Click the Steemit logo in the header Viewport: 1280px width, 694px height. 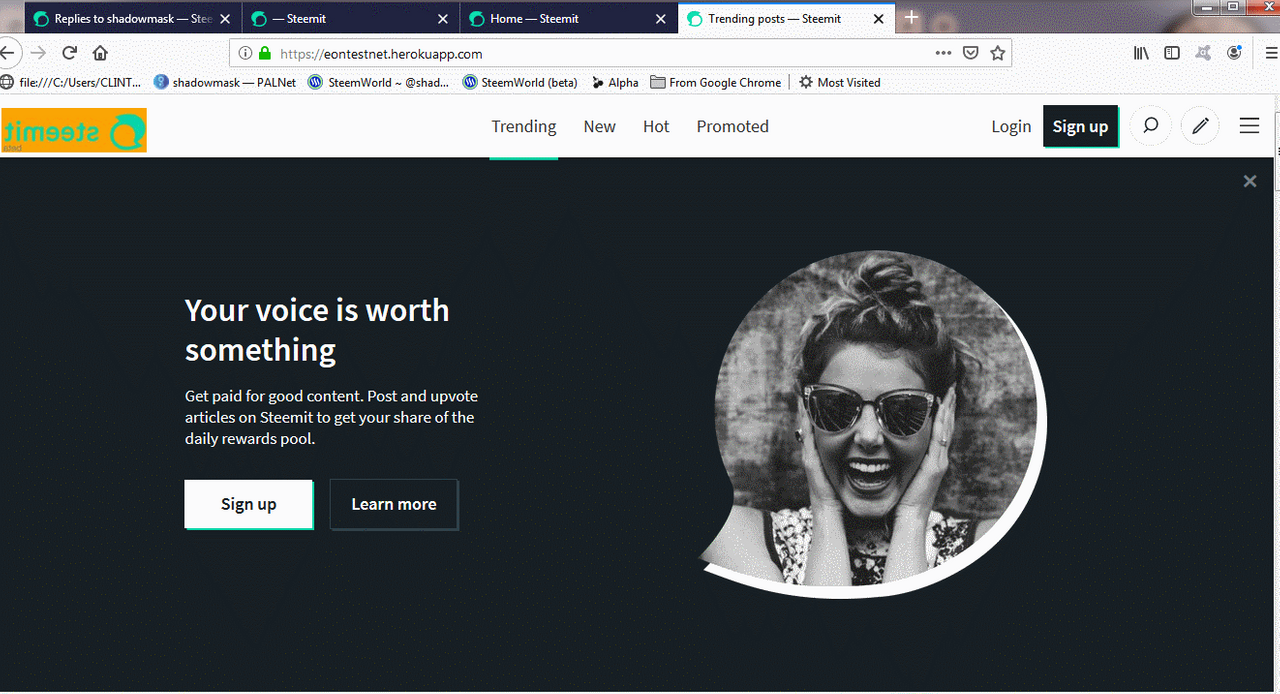click(x=74, y=131)
